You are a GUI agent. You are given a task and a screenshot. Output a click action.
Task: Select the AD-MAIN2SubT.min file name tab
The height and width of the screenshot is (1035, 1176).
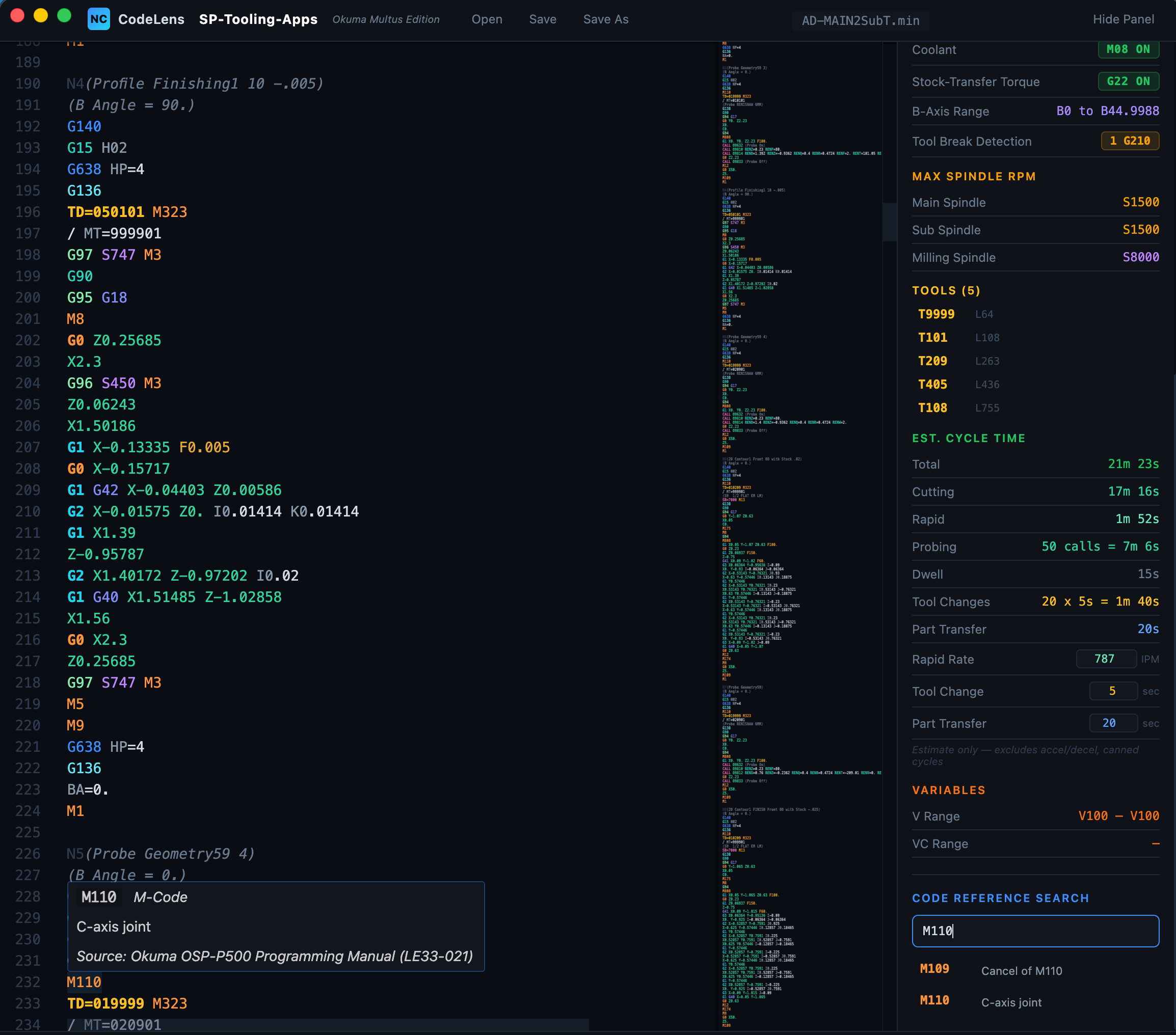[x=860, y=21]
